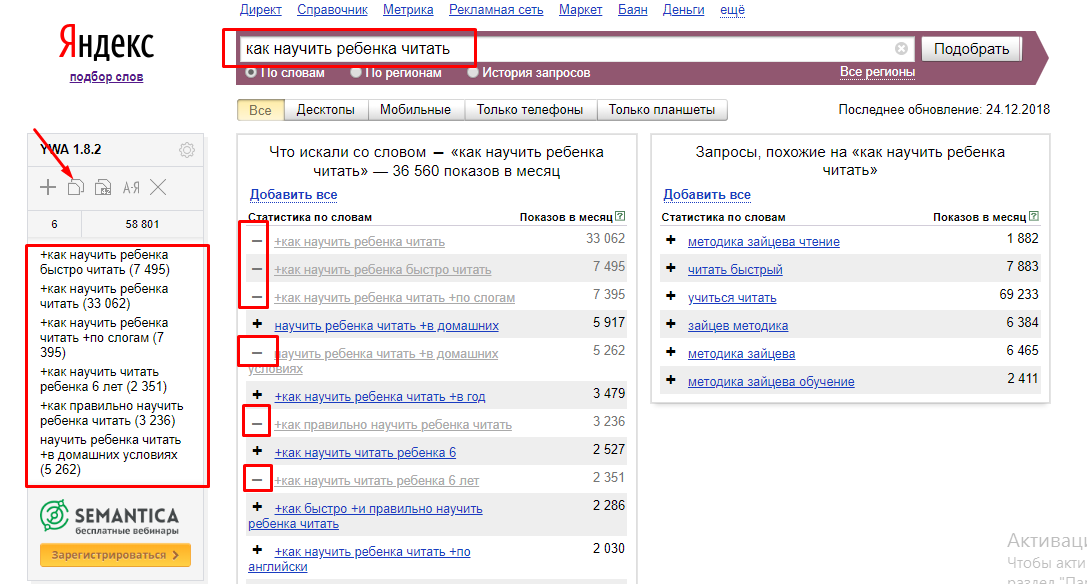Open 'учиться читать' query link

tap(732, 298)
